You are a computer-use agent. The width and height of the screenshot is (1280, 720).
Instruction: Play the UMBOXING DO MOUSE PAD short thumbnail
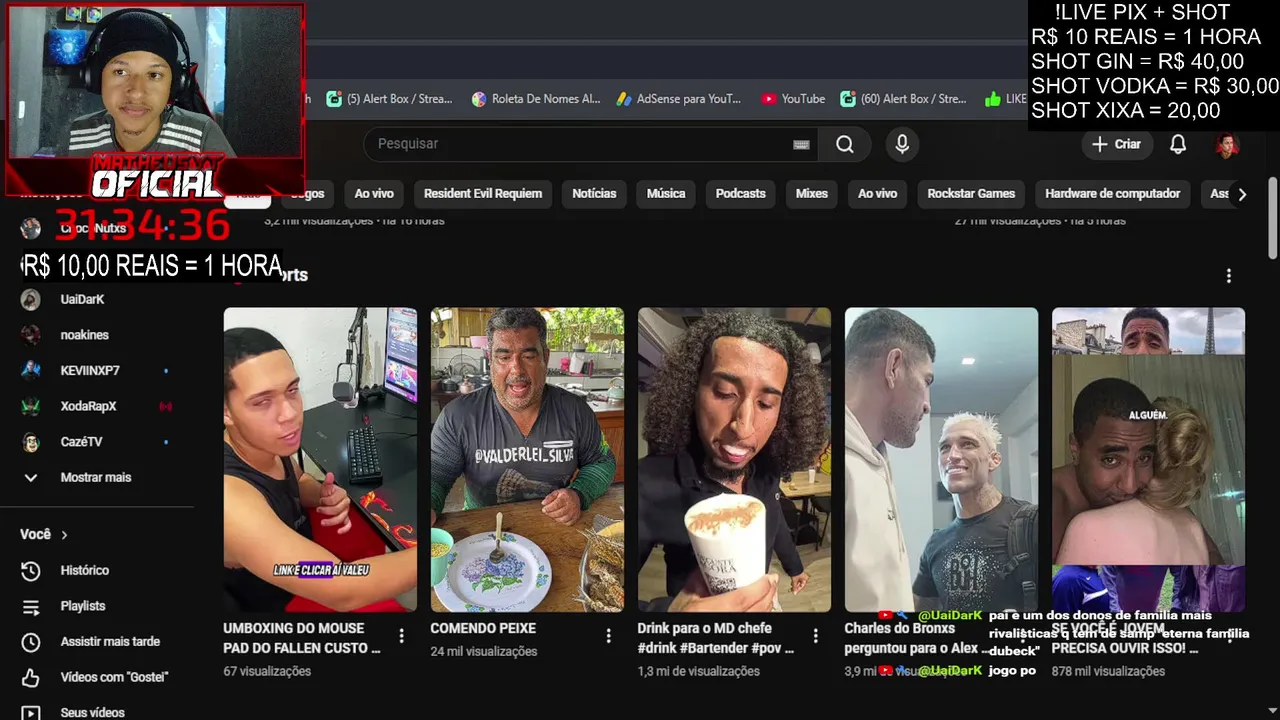(320, 459)
